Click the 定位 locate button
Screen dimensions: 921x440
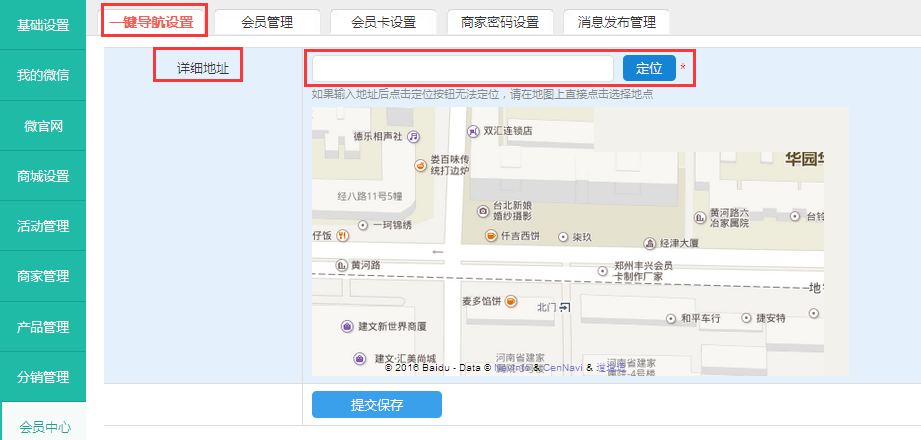(x=649, y=68)
